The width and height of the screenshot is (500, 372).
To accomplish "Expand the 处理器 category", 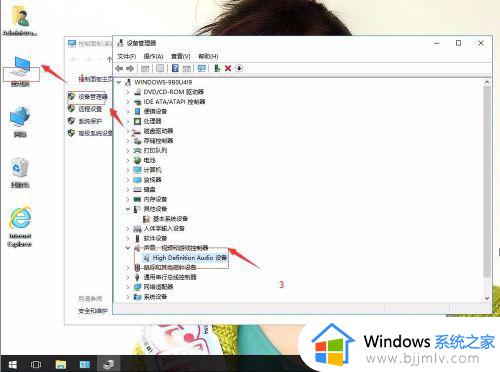I will [128, 121].
